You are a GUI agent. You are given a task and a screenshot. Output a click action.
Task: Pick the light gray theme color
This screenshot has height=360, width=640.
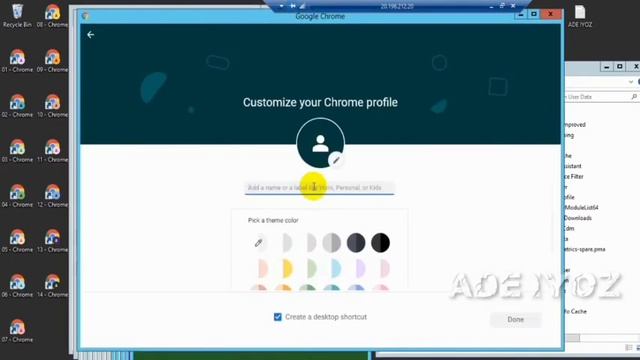307,243
